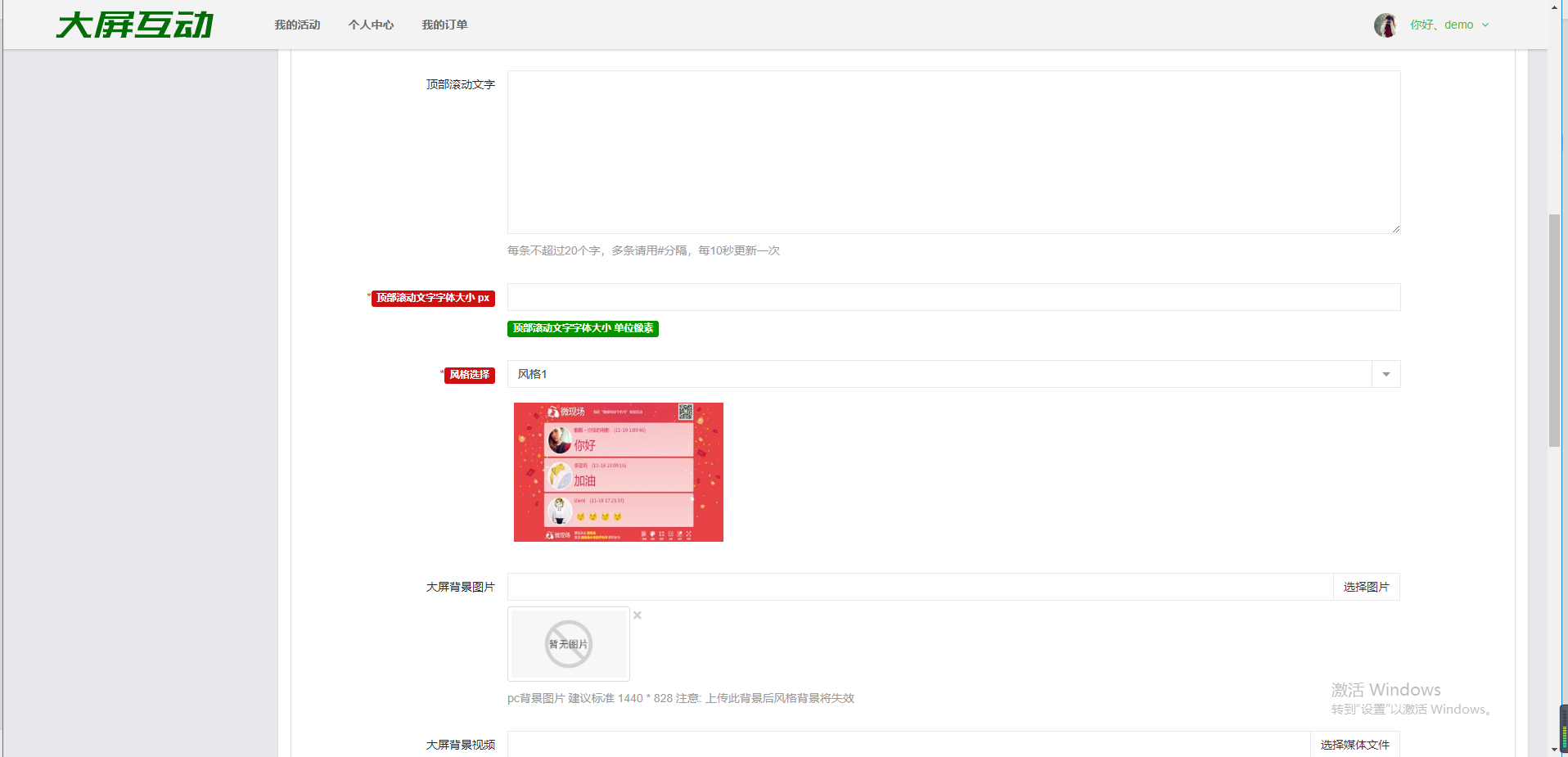Open the 我的活动 menu item
The image size is (1568, 757).
(x=297, y=25)
